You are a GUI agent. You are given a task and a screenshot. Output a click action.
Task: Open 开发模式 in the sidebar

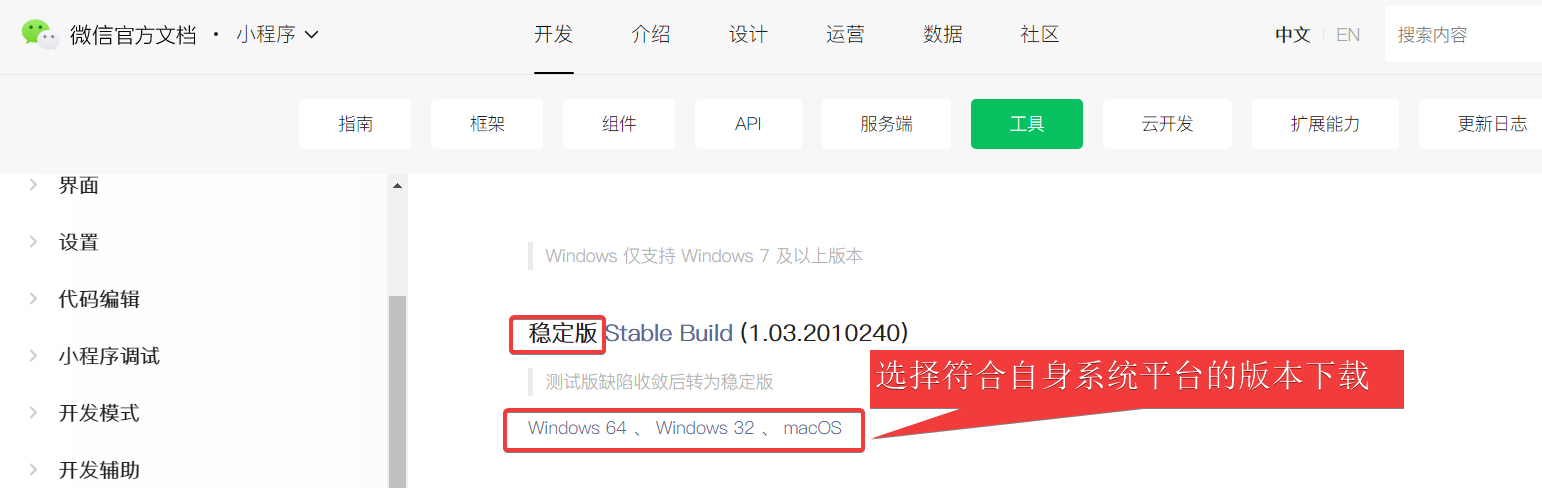[98, 413]
